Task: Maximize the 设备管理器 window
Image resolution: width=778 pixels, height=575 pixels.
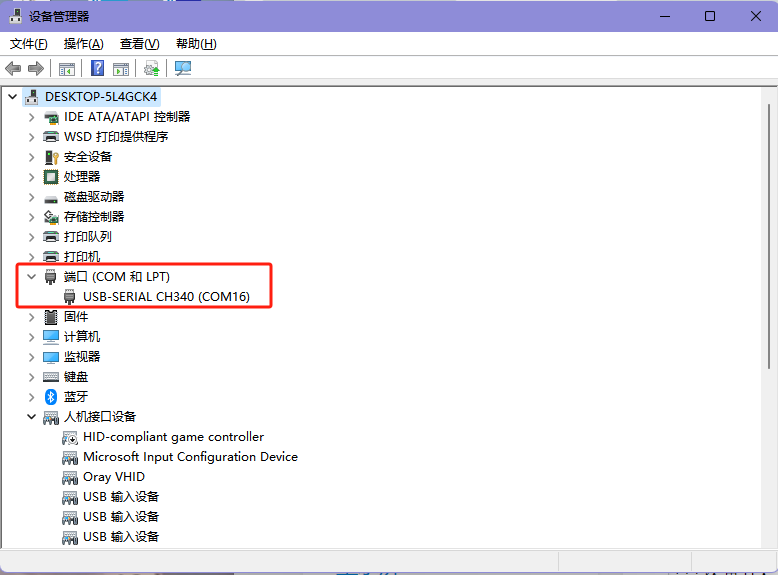Action: tap(710, 16)
